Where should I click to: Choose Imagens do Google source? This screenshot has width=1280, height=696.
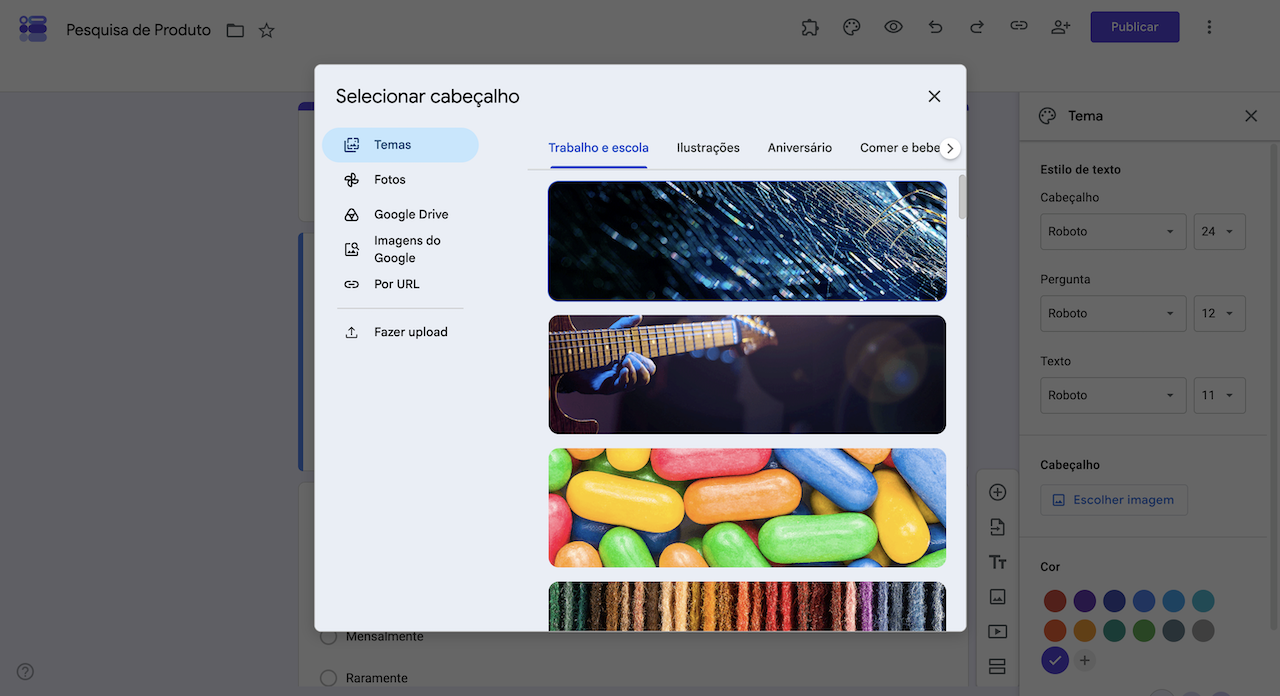tap(400, 249)
